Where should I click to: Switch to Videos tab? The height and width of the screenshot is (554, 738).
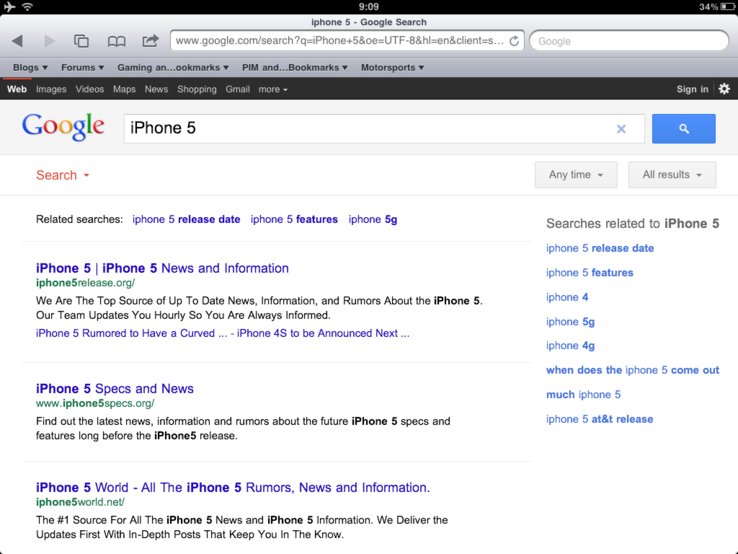[x=89, y=89]
